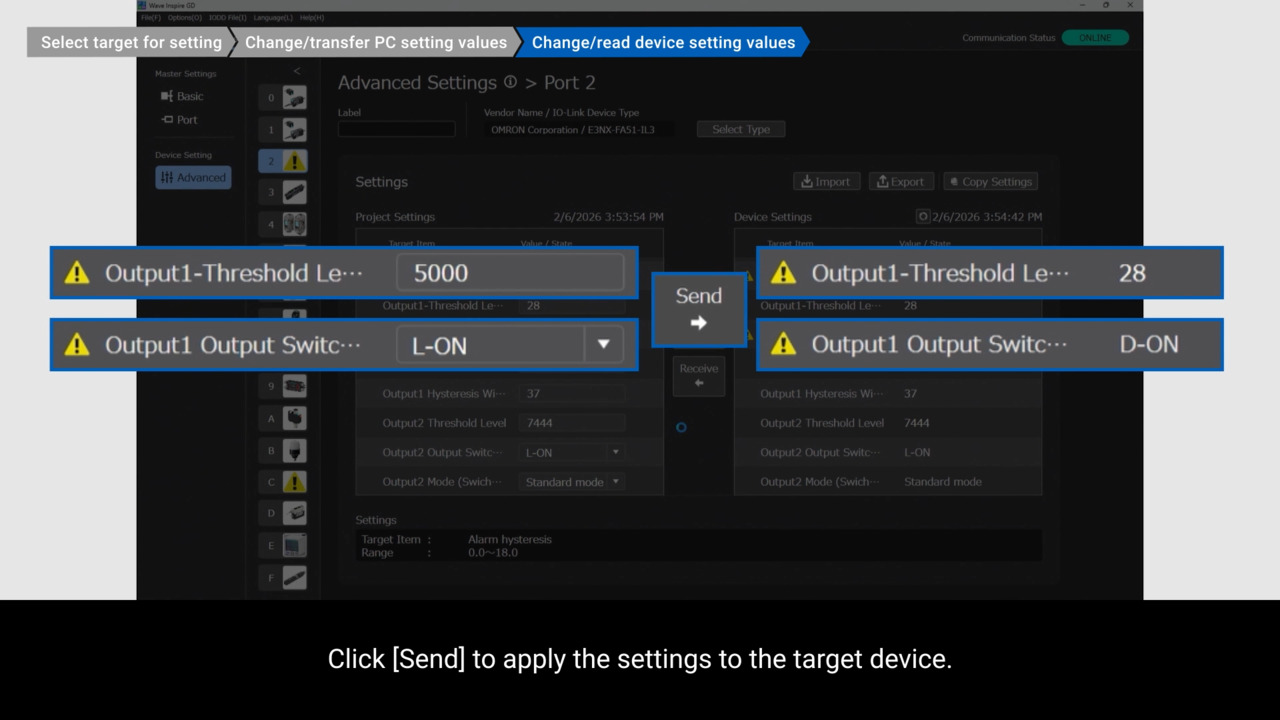Open the Options(O) menu
Image resolution: width=1280 pixels, height=720 pixels.
click(x=184, y=18)
